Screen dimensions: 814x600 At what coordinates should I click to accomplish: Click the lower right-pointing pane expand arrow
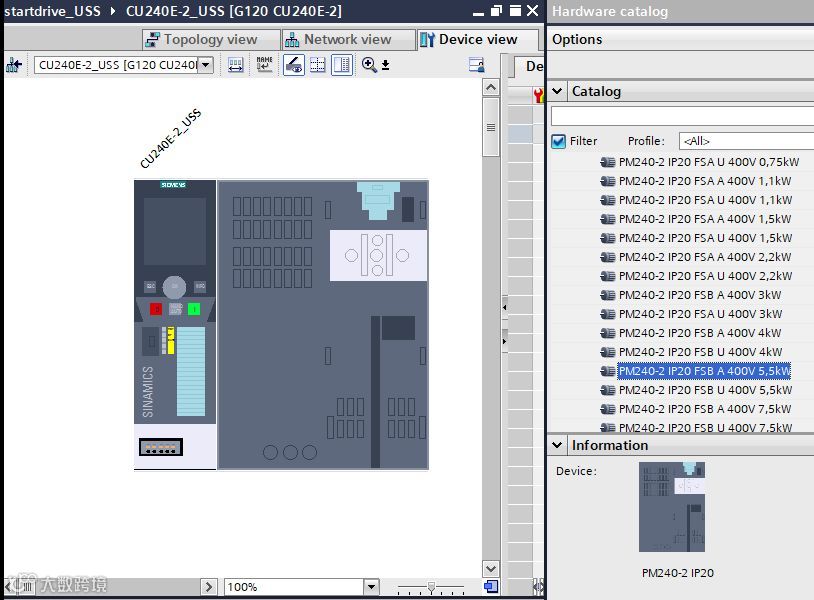tap(505, 342)
